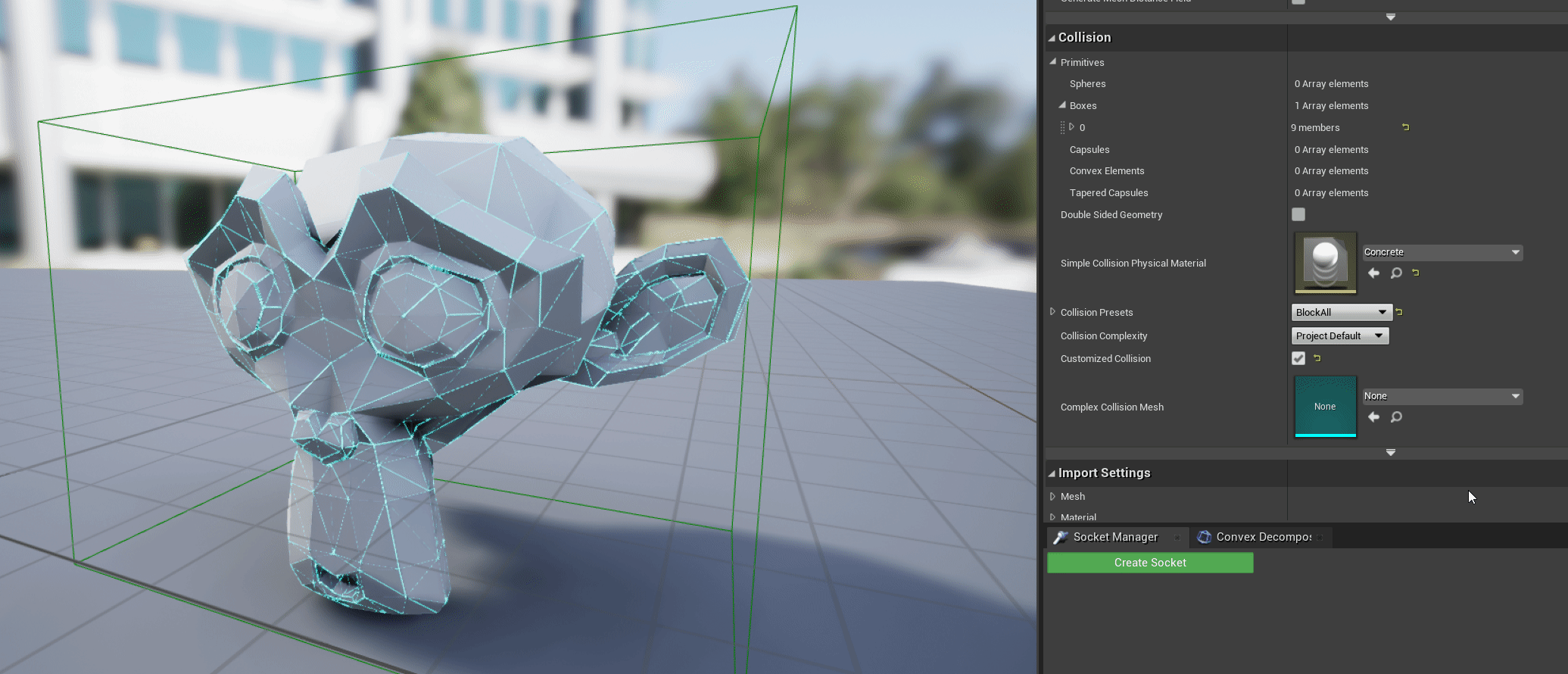
Task: Click the Convex Elements row label
Action: pos(1107,171)
